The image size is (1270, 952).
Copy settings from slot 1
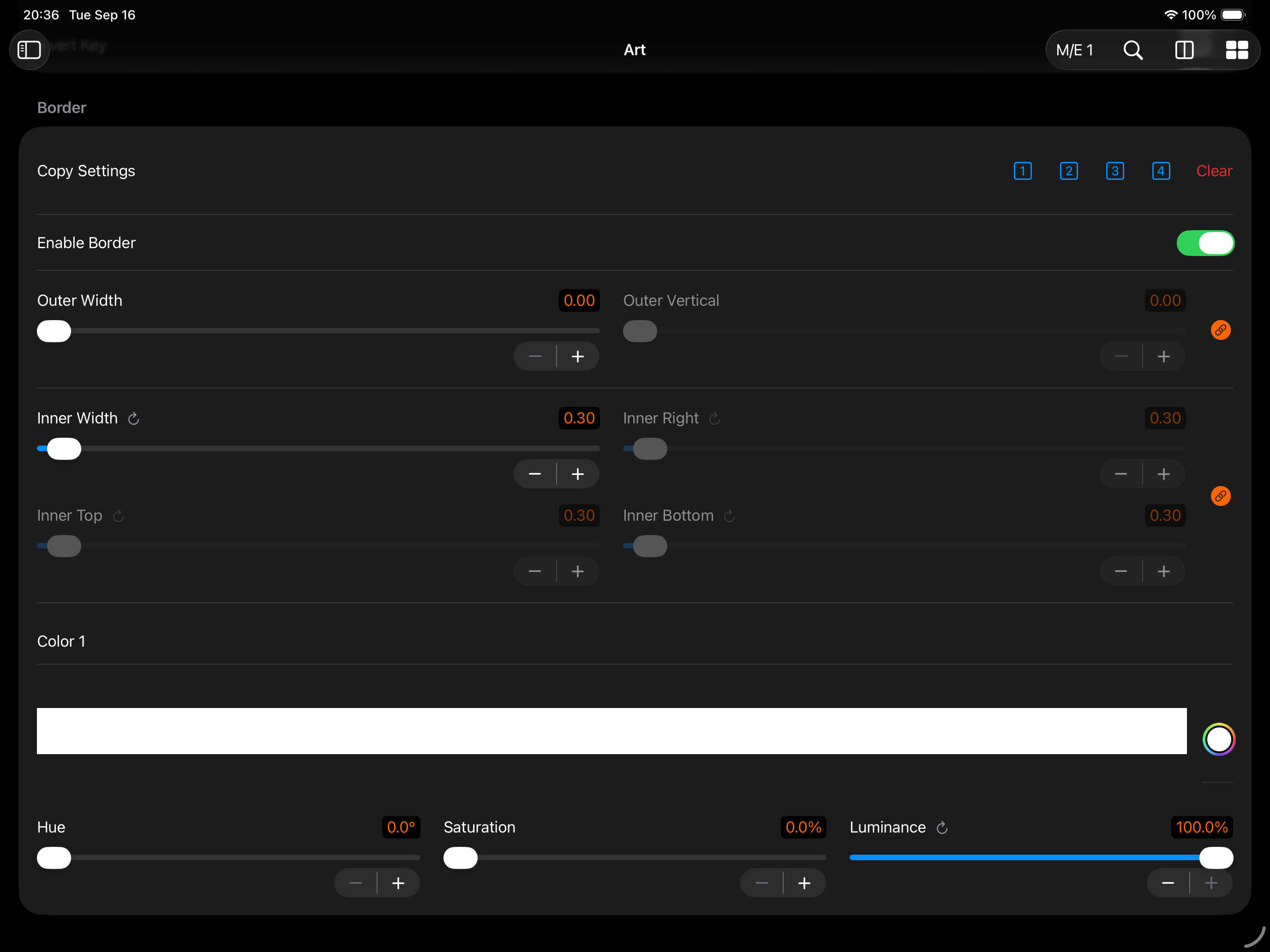point(1023,171)
